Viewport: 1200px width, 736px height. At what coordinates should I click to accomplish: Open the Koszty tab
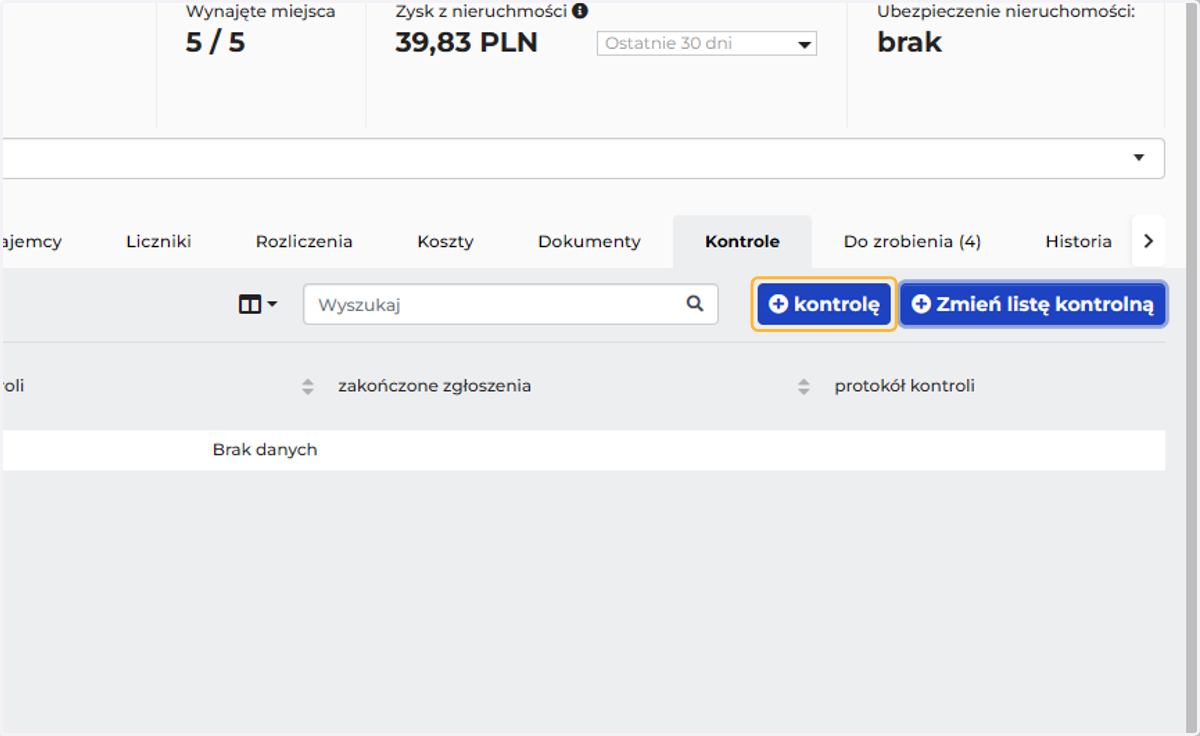[x=445, y=241]
